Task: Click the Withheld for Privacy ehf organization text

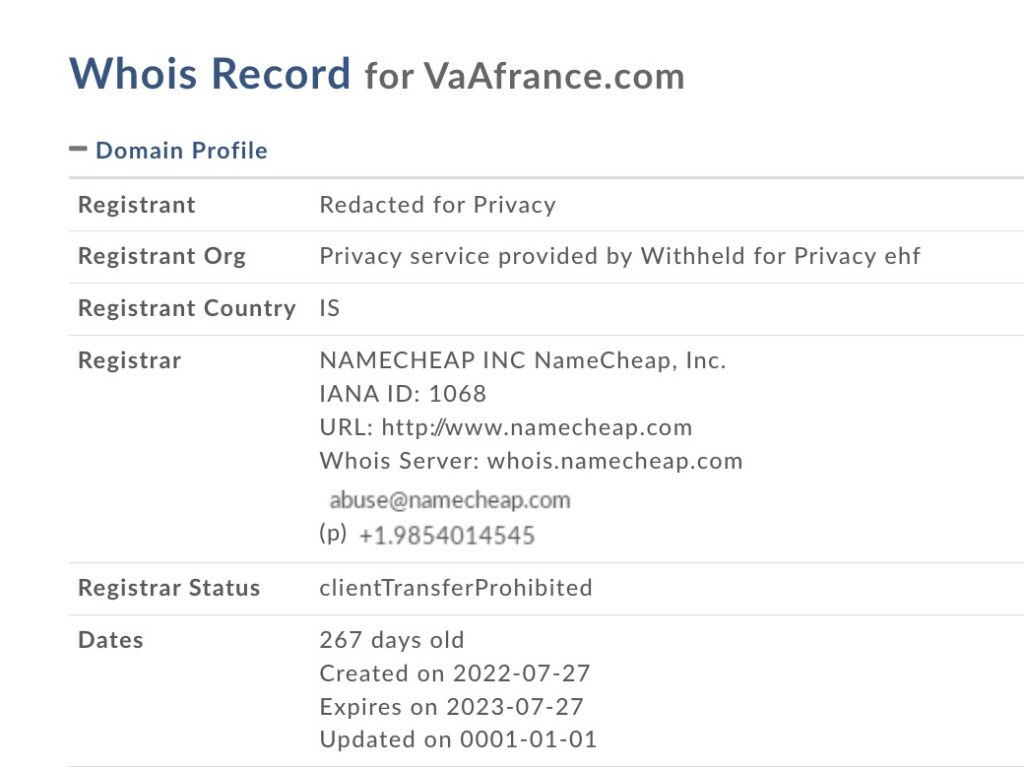Action: [x=780, y=255]
